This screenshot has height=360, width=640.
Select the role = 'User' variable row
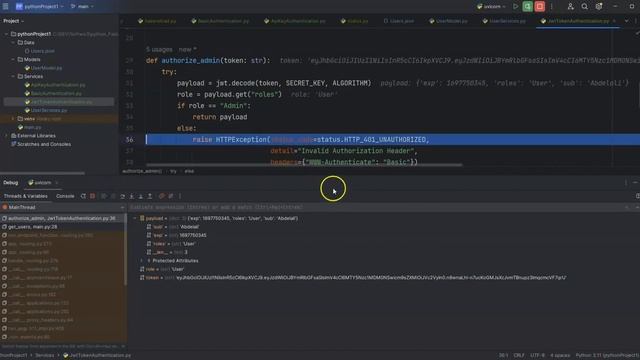[162, 269]
